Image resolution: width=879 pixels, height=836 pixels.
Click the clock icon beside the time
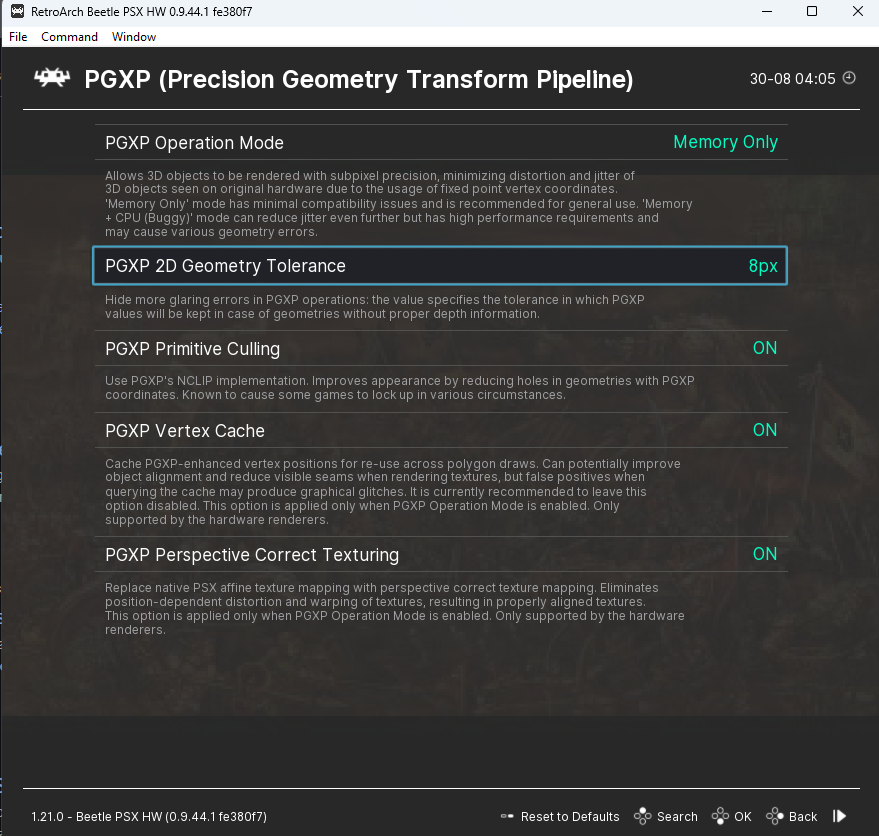coord(849,78)
